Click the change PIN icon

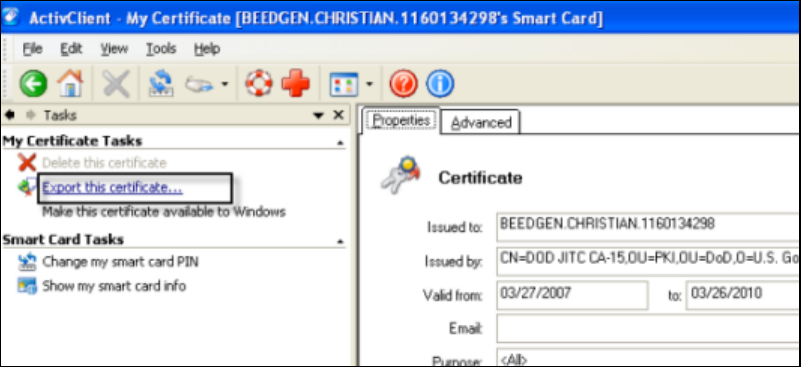[x=26, y=262]
